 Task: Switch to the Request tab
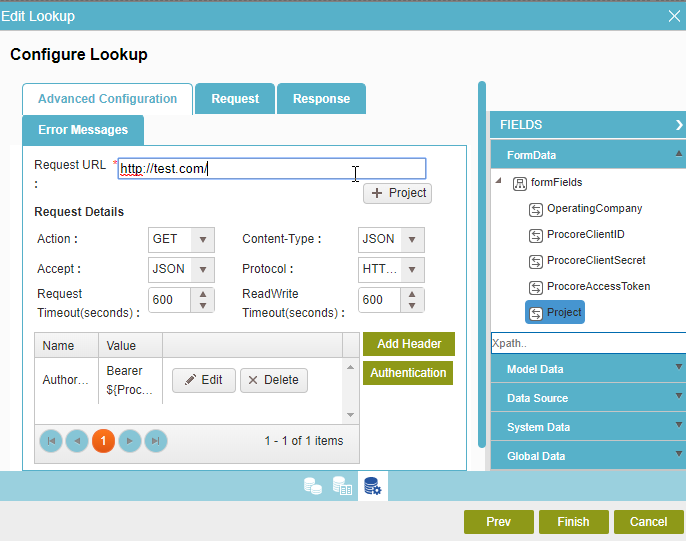235,99
